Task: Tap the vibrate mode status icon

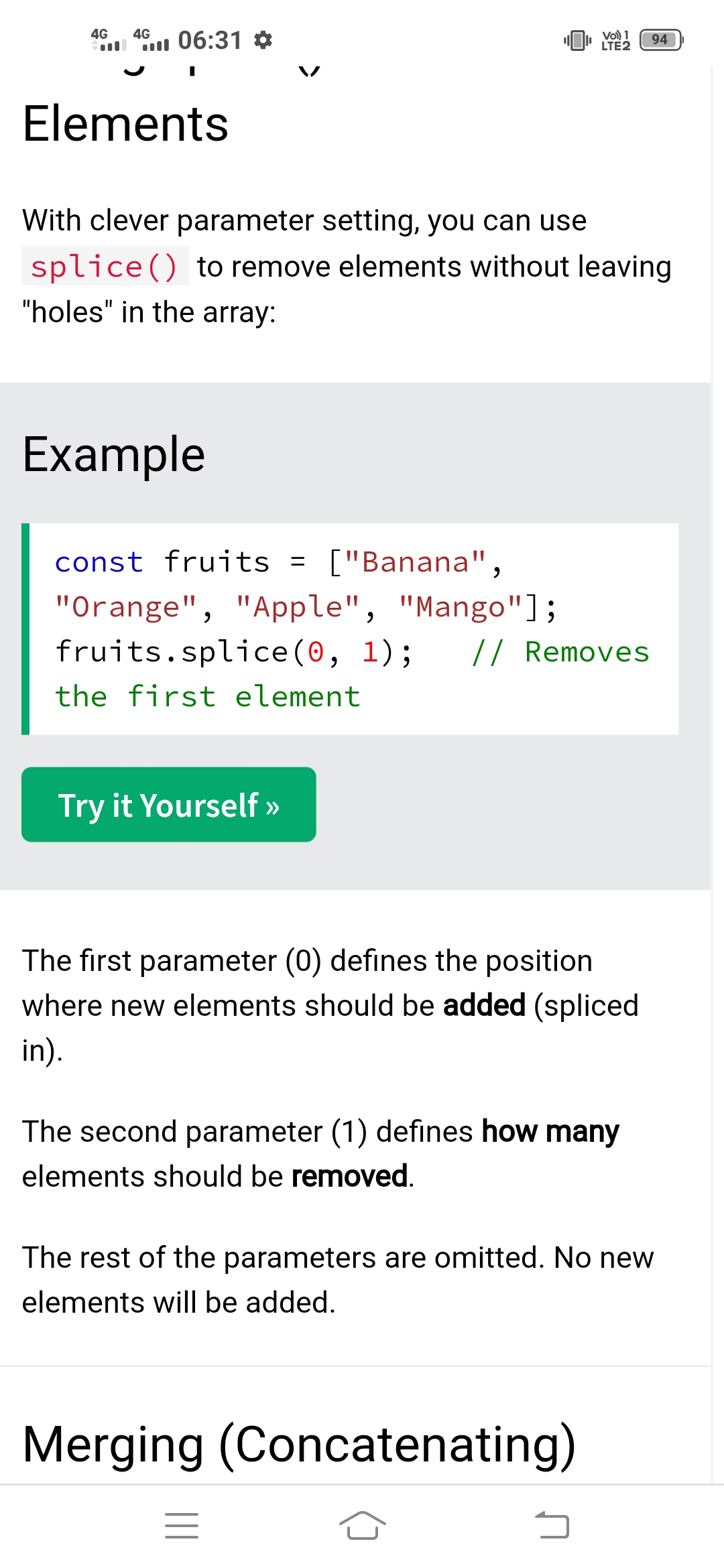Action: pyautogui.click(x=577, y=40)
